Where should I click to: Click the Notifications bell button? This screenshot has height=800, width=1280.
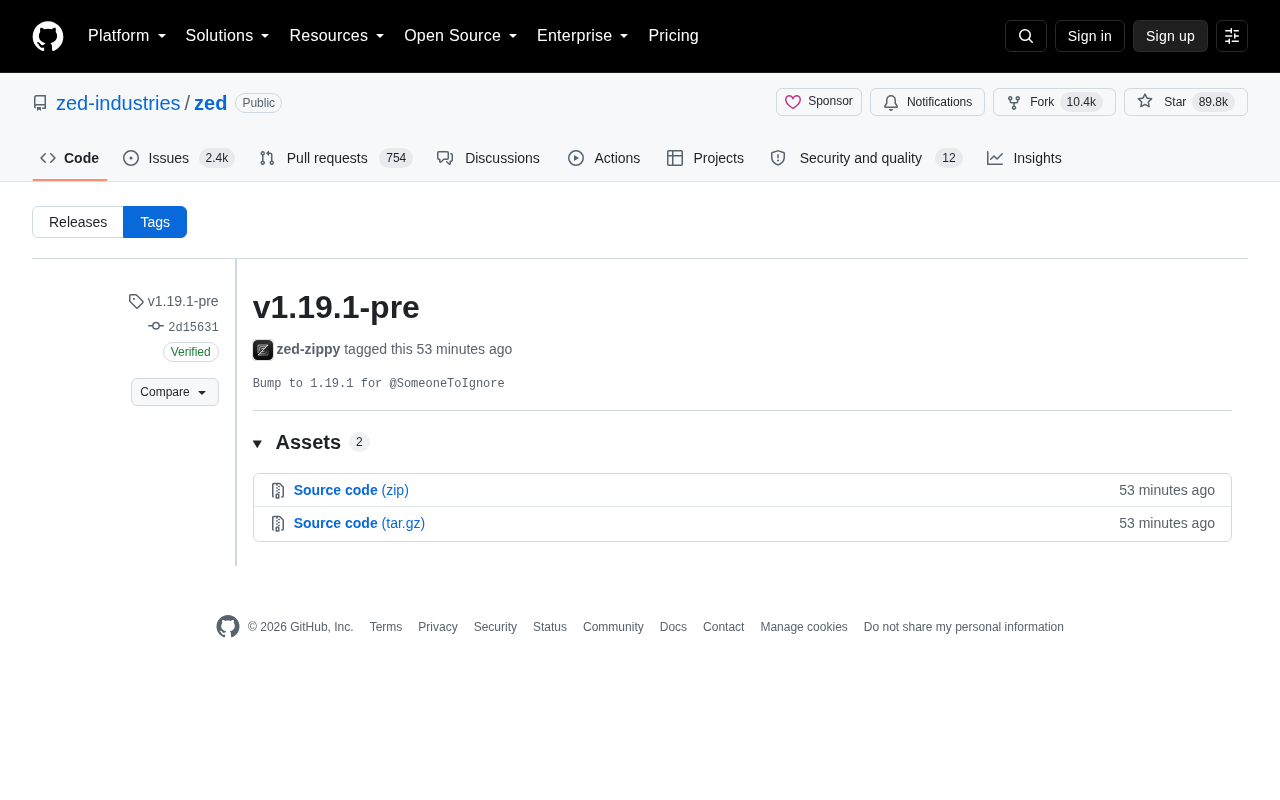927,102
